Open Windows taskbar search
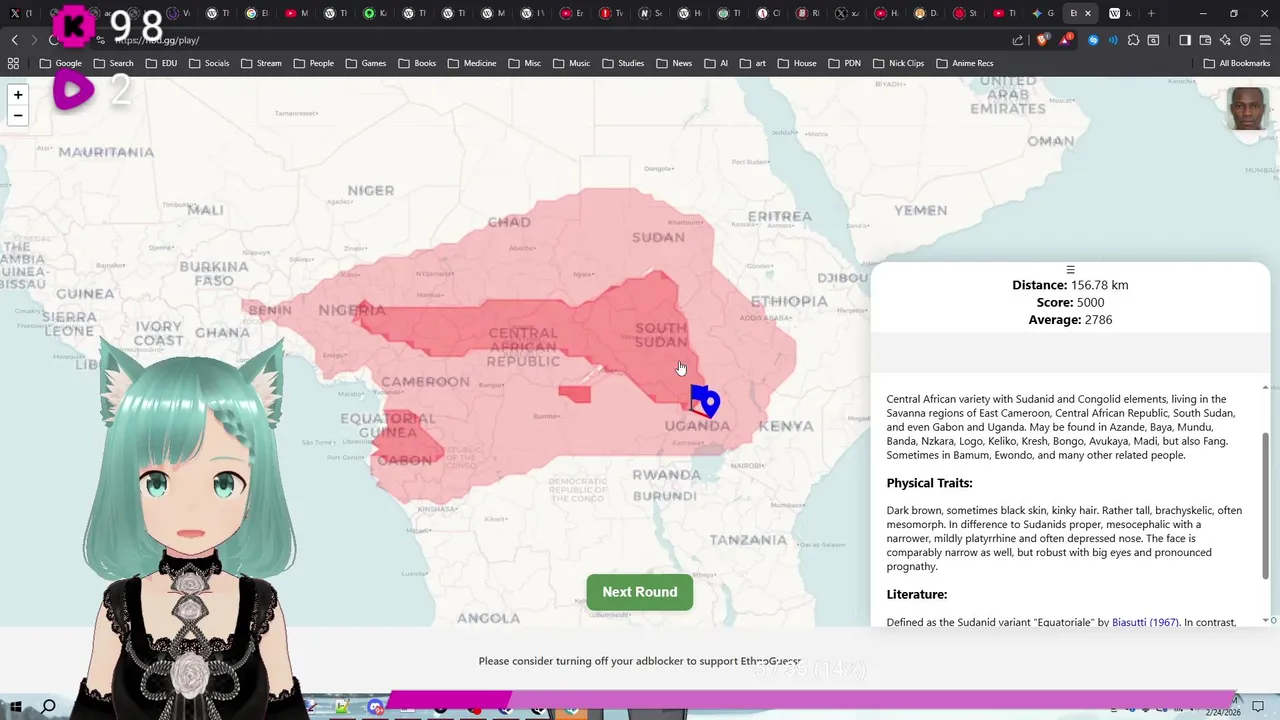This screenshot has height=720, width=1280. (x=48, y=707)
